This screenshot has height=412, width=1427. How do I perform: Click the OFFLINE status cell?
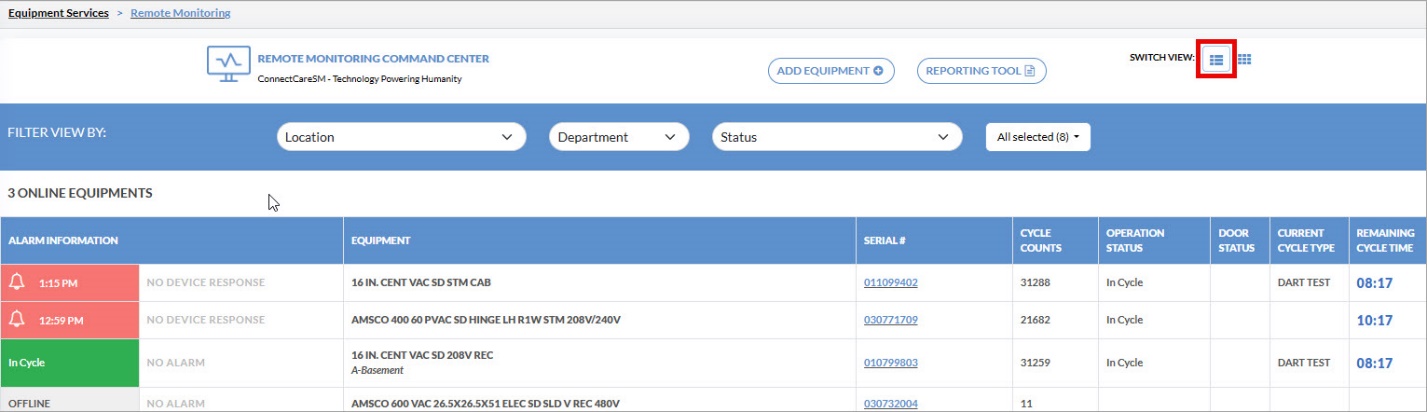(x=70, y=401)
